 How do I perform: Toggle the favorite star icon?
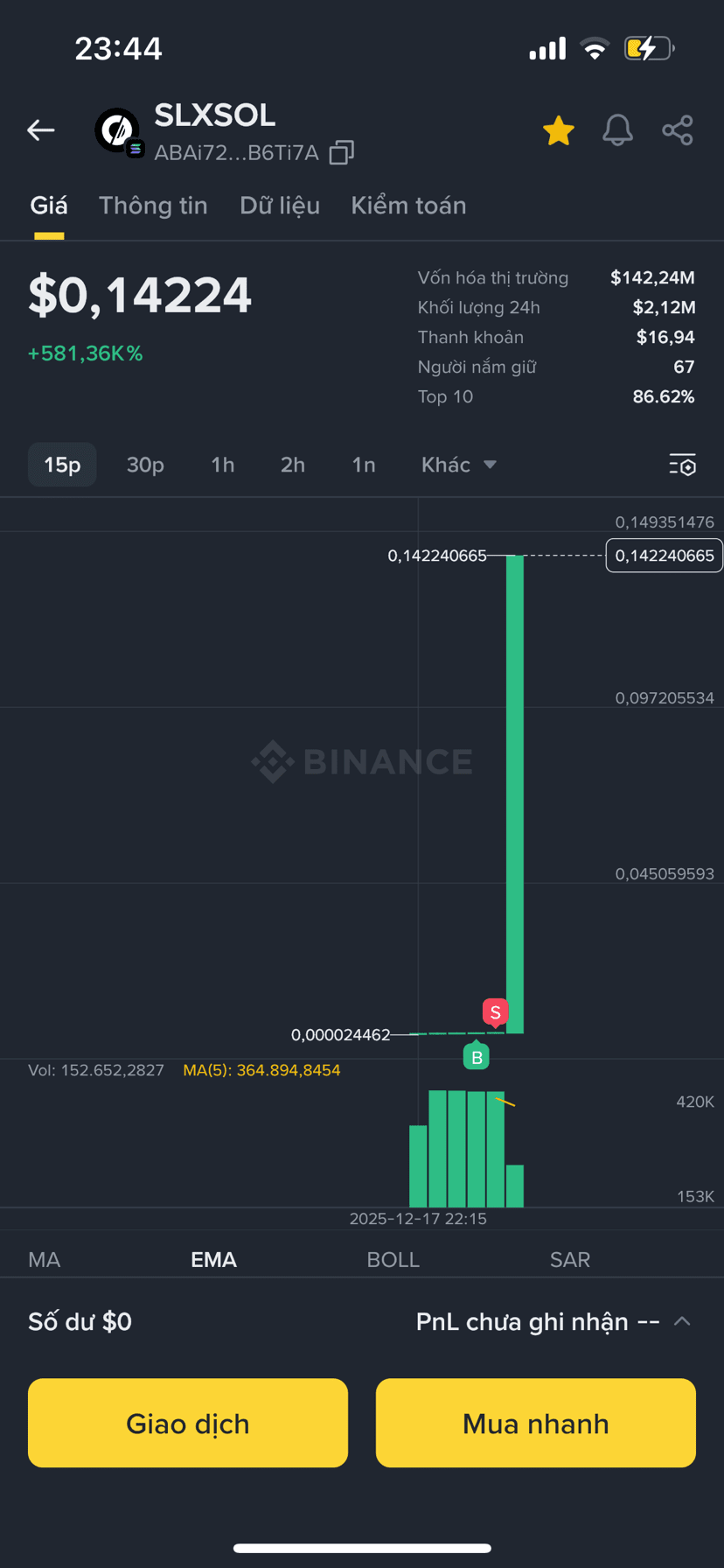pyautogui.click(x=558, y=130)
